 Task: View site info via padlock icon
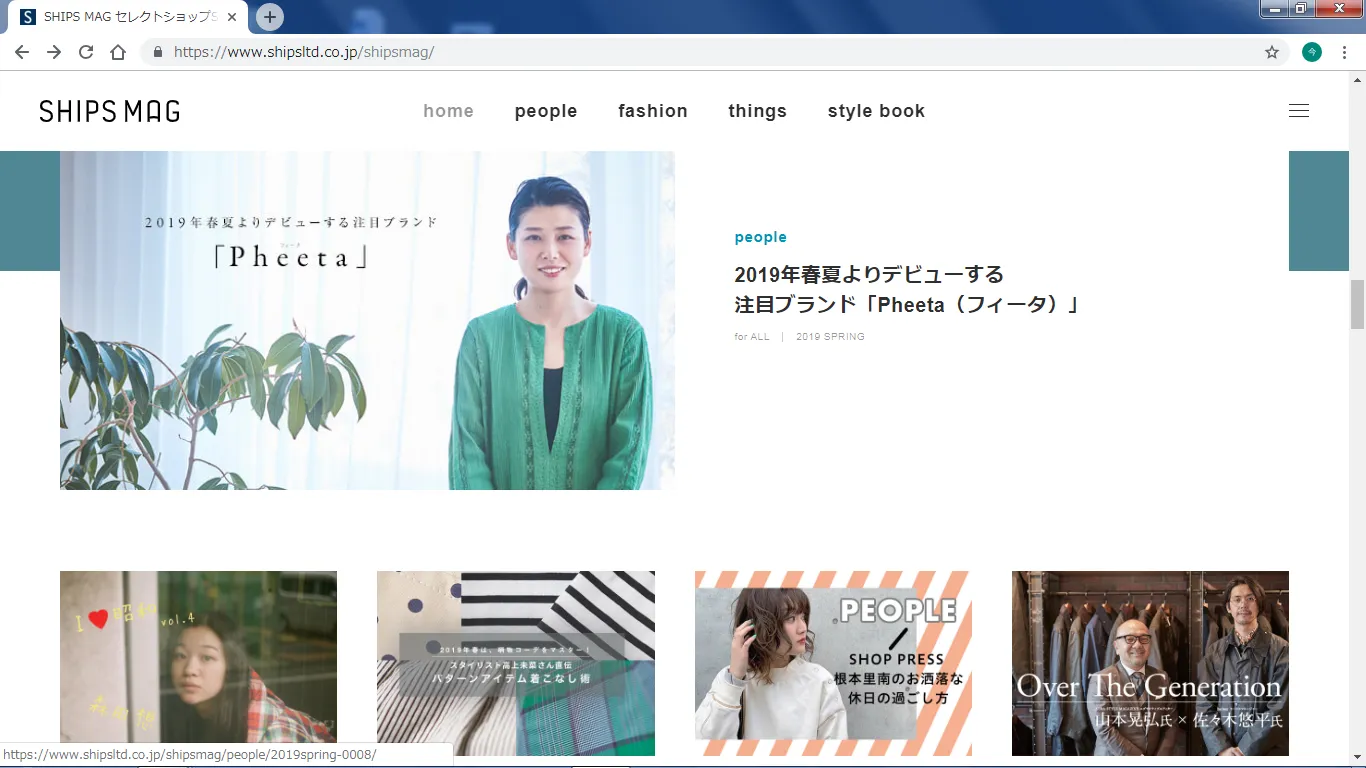[157, 52]
